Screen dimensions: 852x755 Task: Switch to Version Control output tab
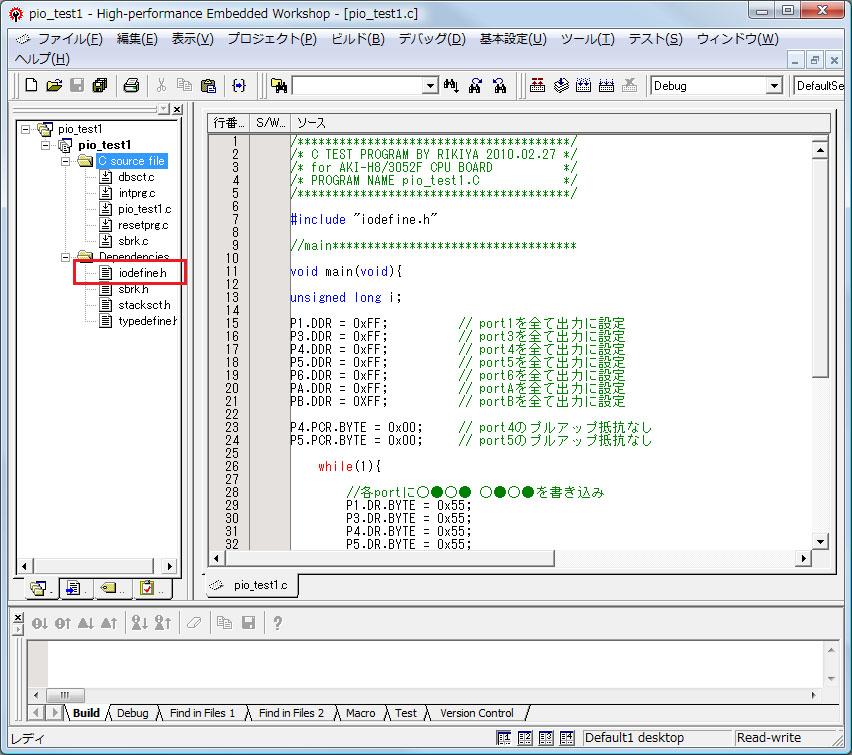coord(477,713)
